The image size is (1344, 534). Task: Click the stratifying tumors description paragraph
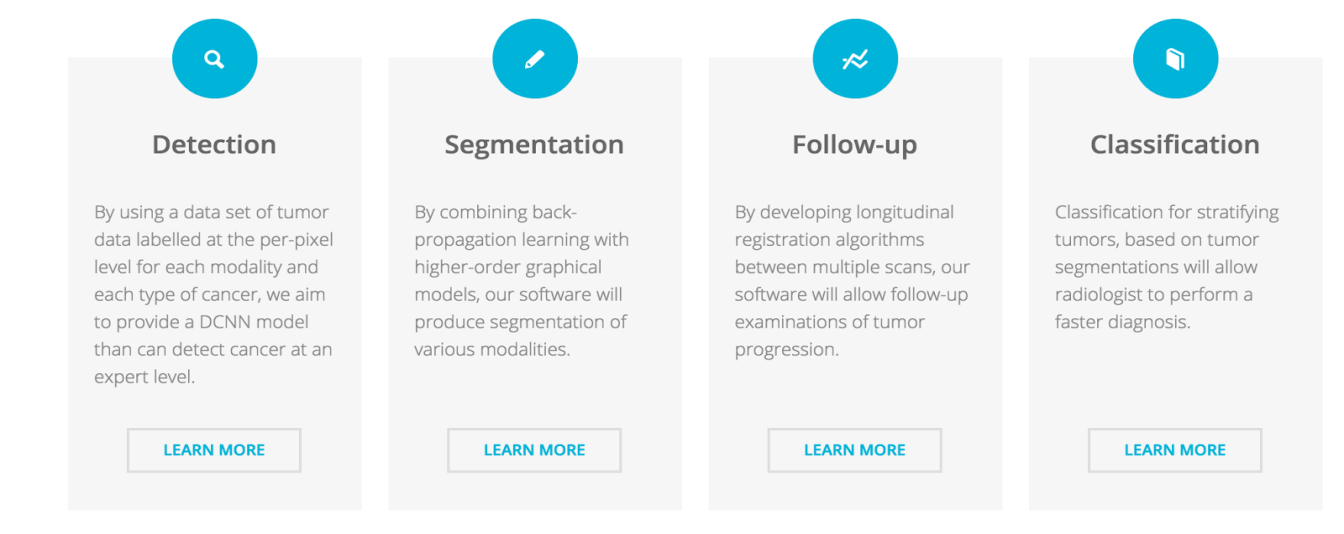(x=1167, y=267)
